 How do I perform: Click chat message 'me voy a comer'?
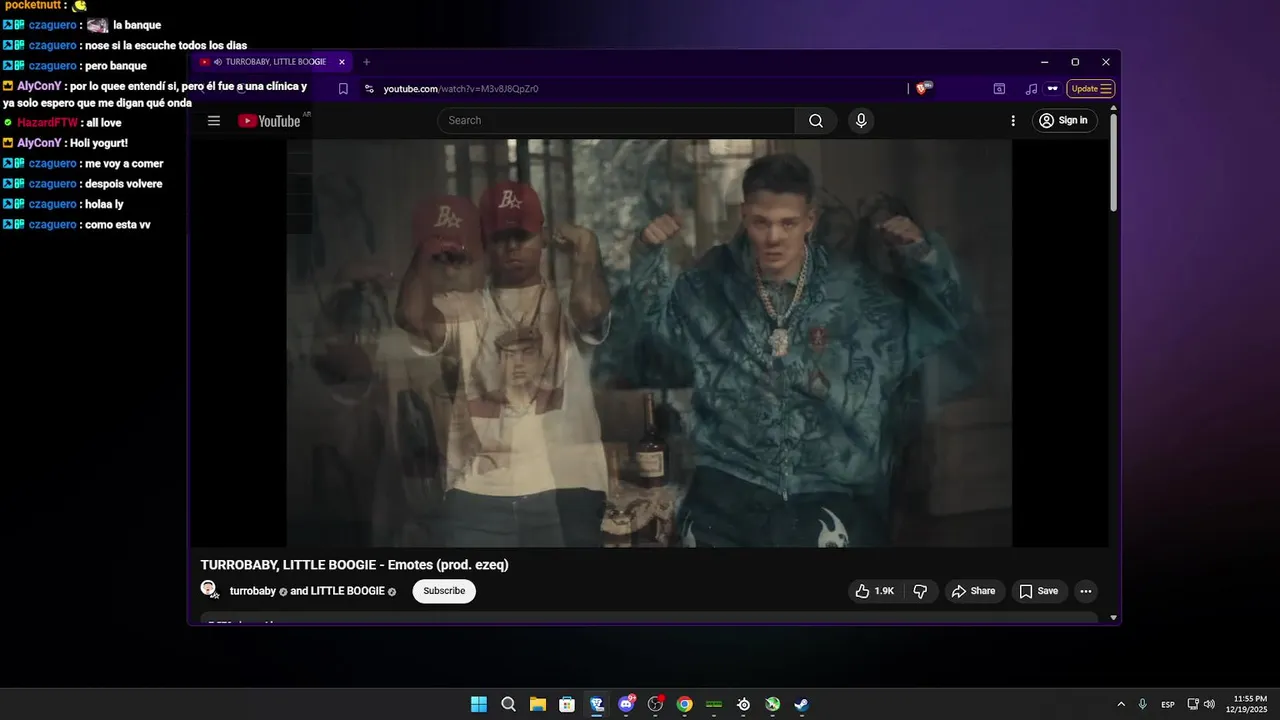coord(124,164)
